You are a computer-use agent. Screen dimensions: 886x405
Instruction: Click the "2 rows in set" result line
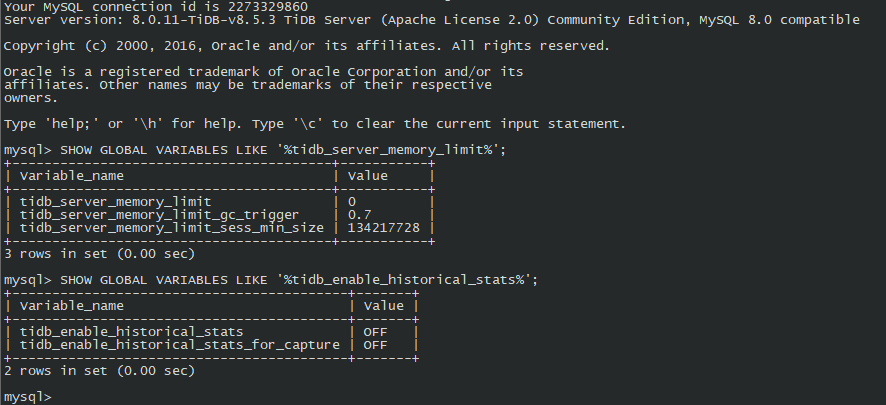(98, 370)
